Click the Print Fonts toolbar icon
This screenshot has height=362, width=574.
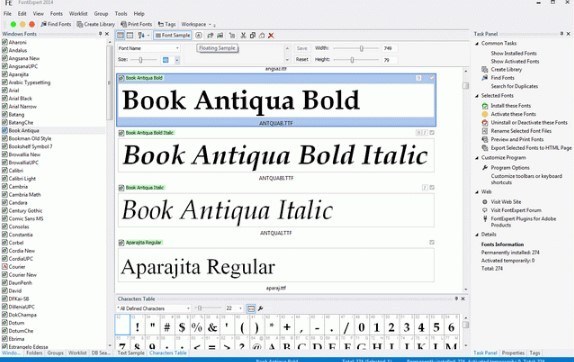click(x=124, y=24)
